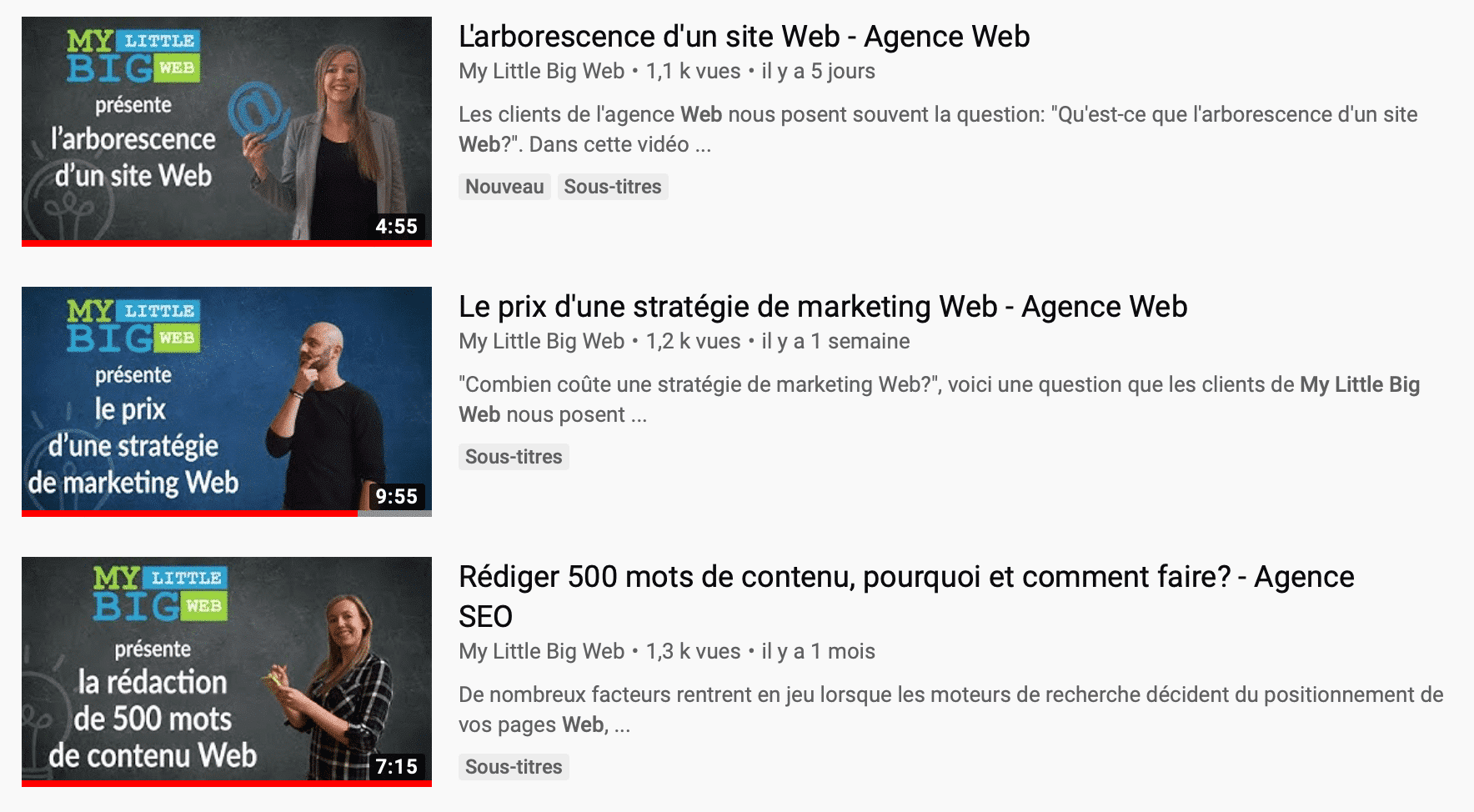Click Sous-titres badge on 500 mots video
The image size is (1474, 812).
tap(514, 767)
